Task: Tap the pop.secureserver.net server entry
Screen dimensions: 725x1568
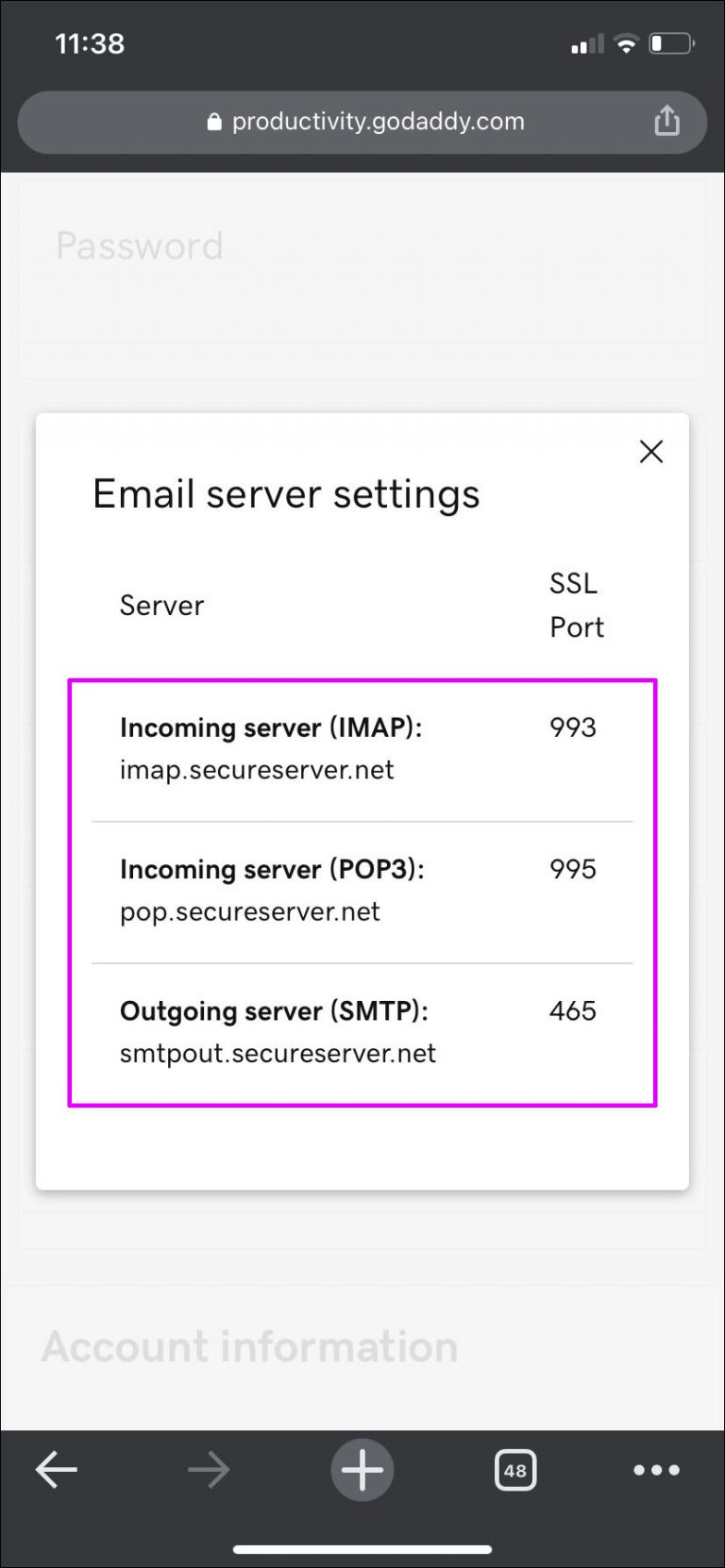Action: (249, 911)
